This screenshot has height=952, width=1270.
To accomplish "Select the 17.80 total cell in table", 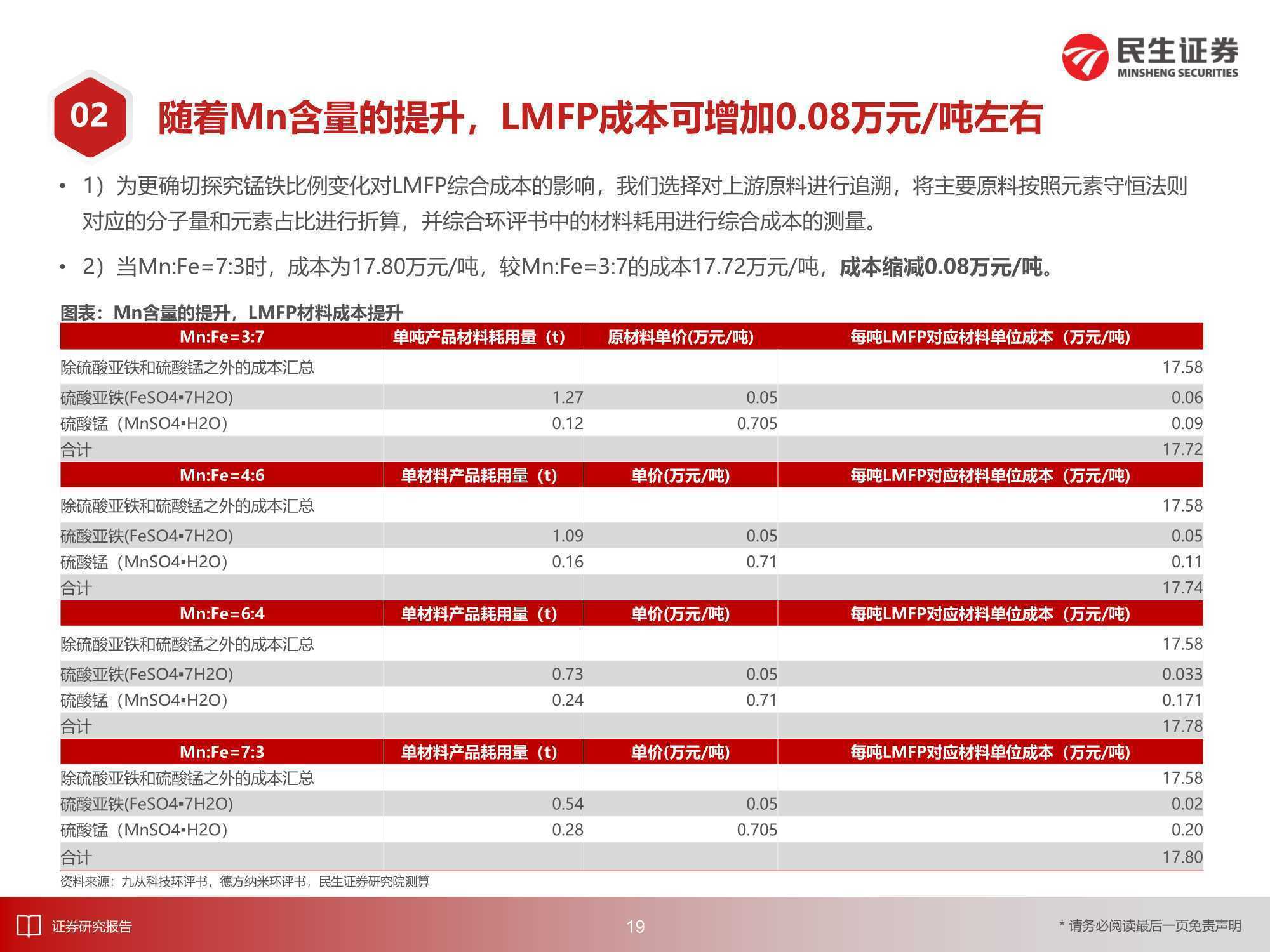I will 991,857.
